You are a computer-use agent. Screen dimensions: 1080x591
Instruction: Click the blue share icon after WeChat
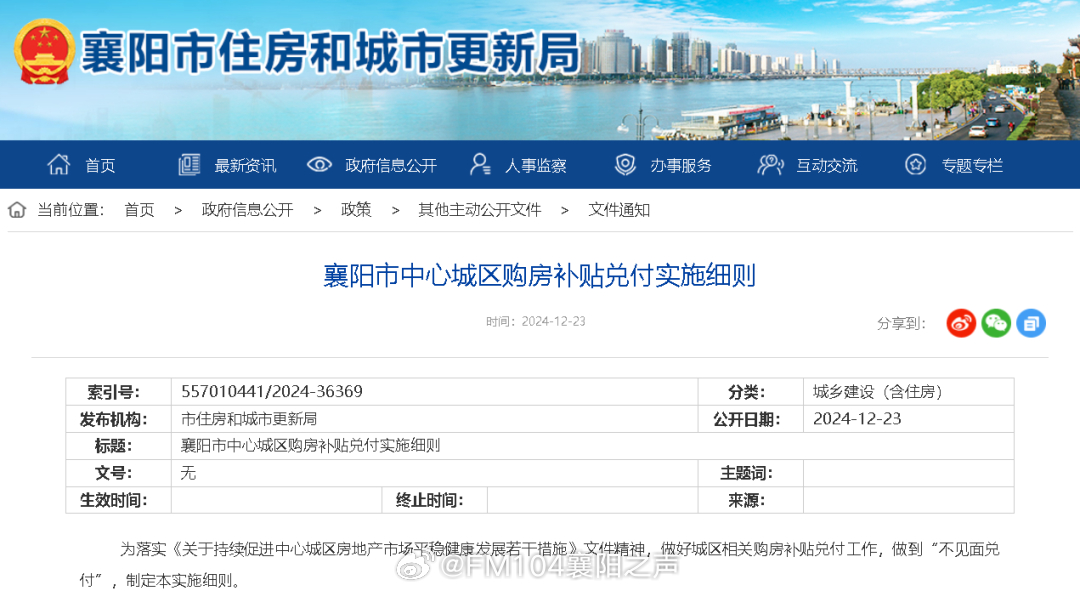pyautogui.click(x=1031, y=323)
